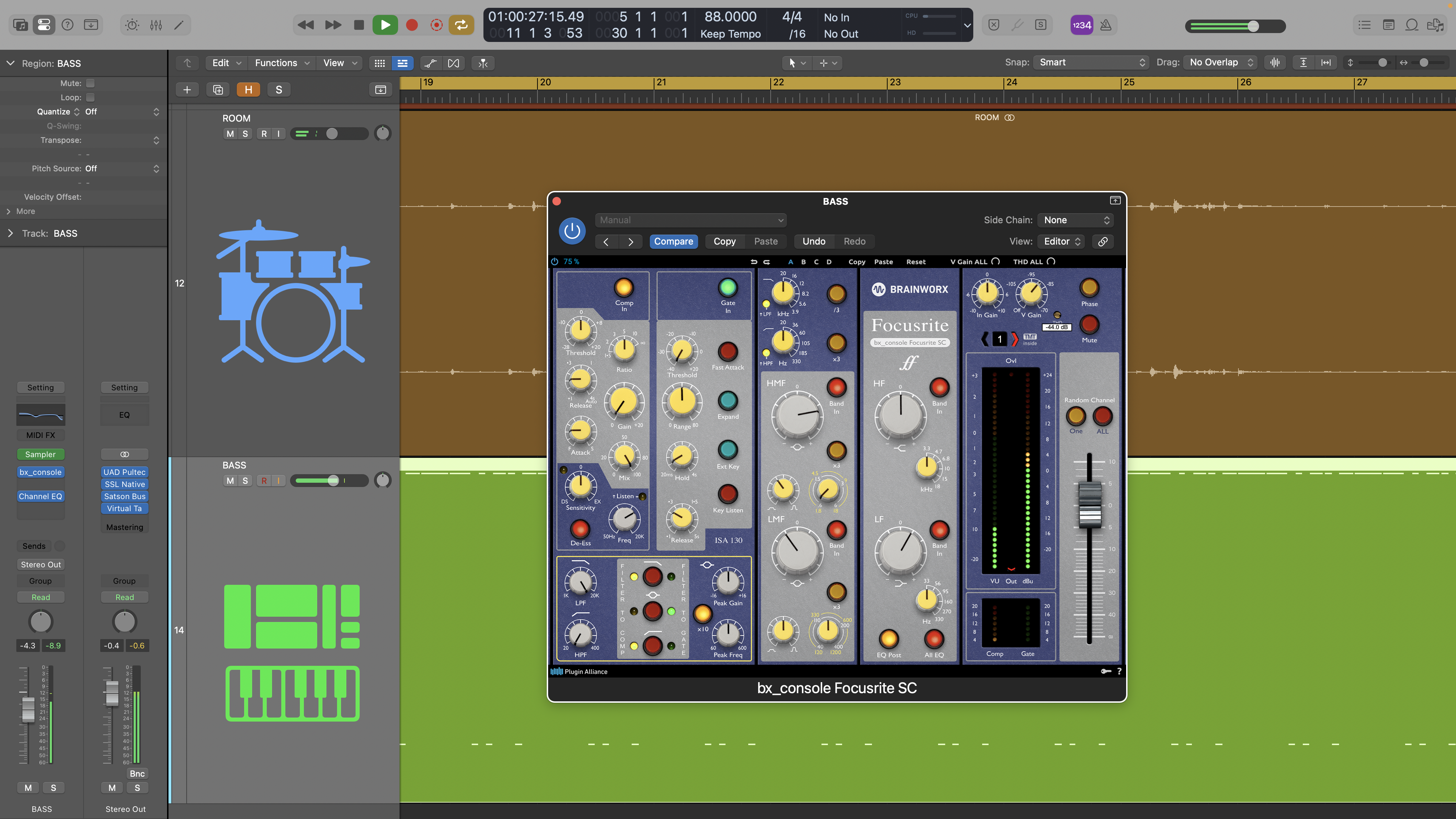Open the List Editors icon
Image resolution: width=1456 pixels, height=819 pixels.
pos(1364,25)
